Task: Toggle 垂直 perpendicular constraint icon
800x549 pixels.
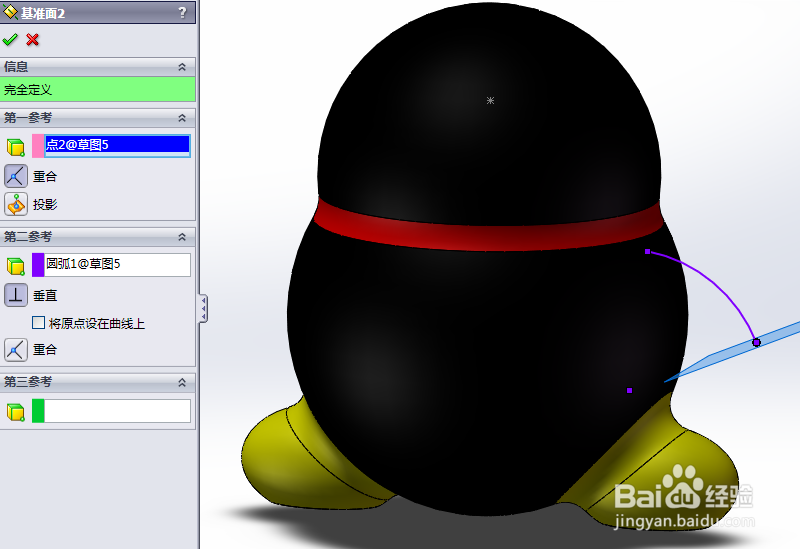Action: click(16, 295)
